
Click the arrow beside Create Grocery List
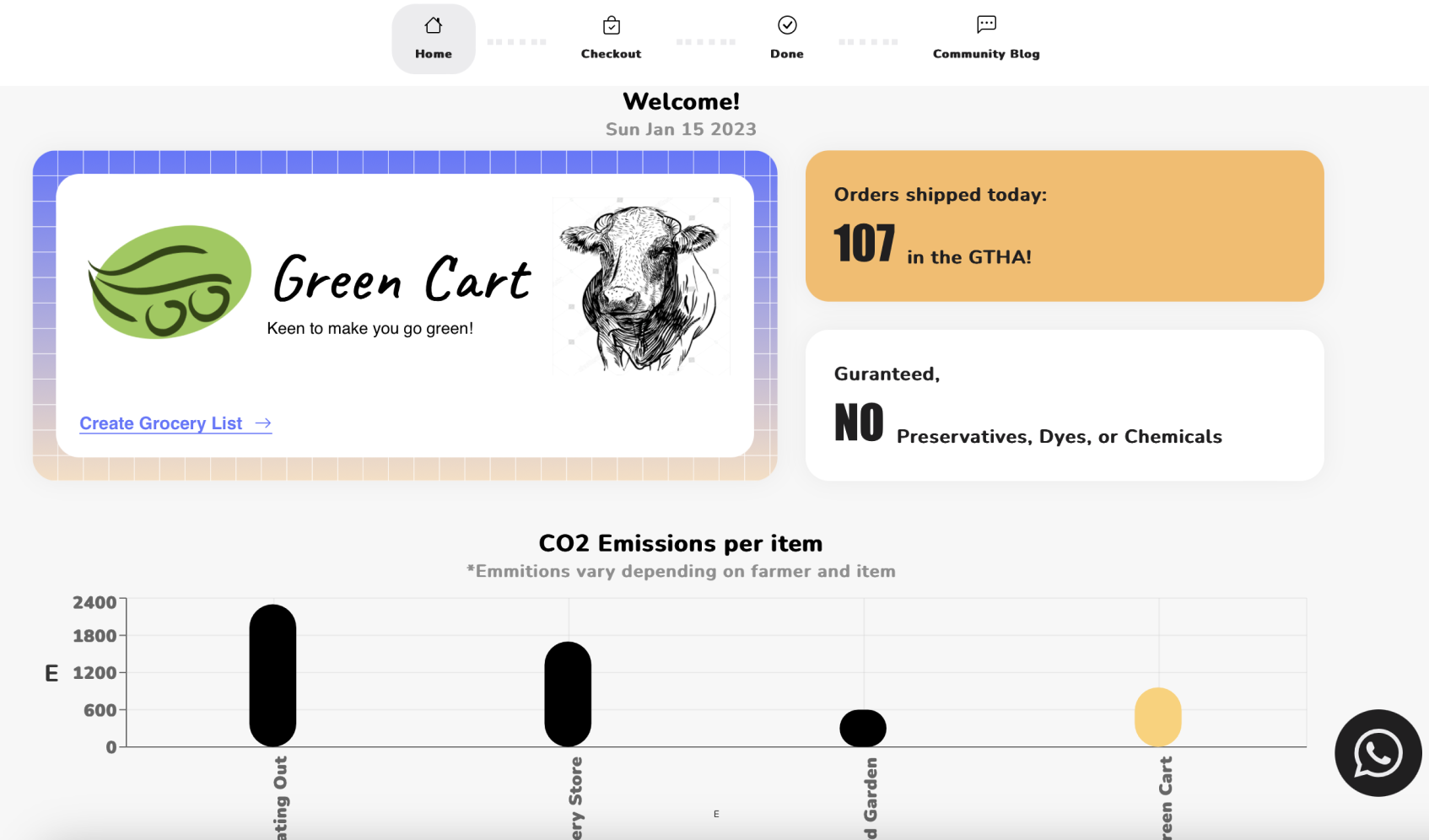coord(263,423)
